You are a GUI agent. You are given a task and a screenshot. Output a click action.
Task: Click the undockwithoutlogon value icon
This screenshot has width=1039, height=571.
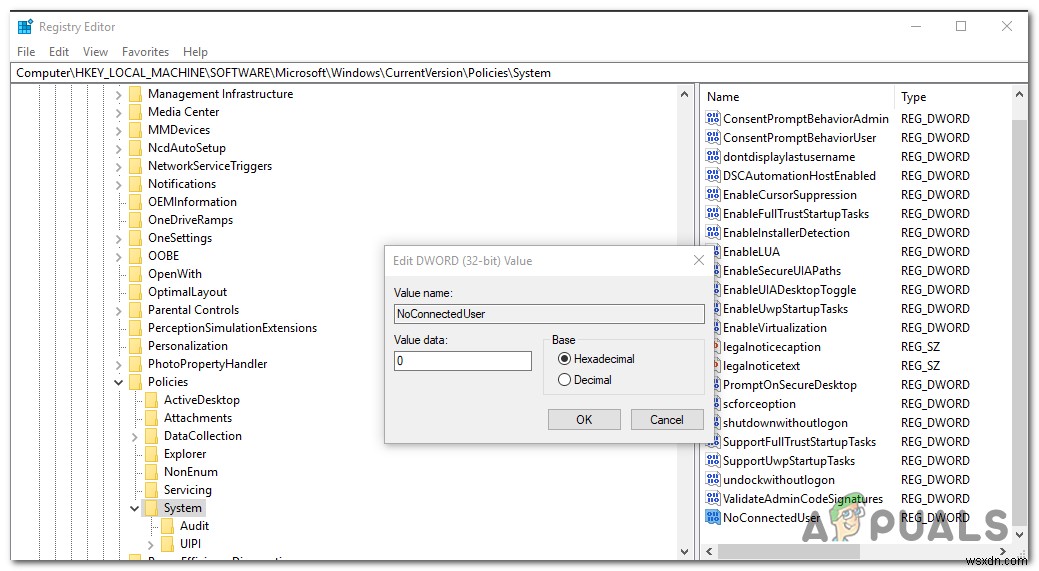713,480
